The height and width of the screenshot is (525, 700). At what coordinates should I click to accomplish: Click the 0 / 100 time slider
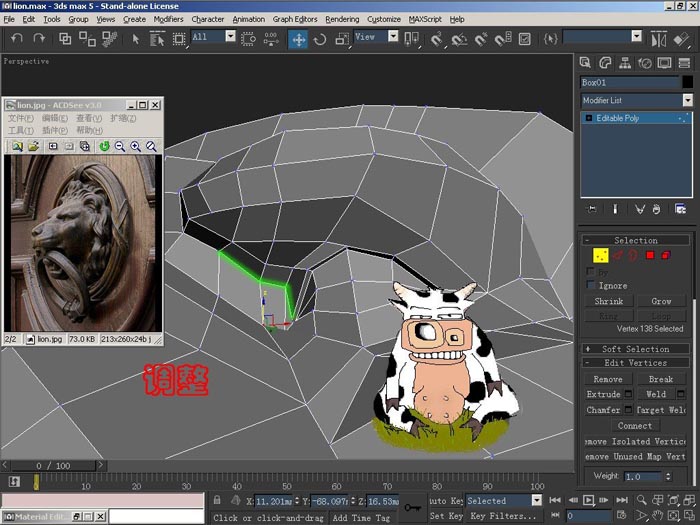pos(54,466)
